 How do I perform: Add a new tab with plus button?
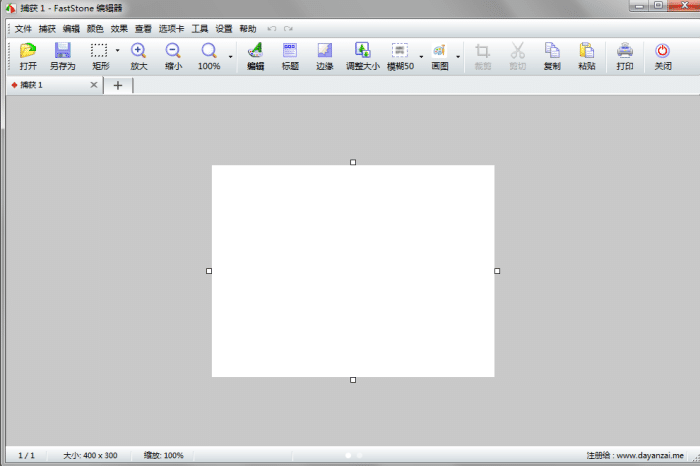(117, 85)
